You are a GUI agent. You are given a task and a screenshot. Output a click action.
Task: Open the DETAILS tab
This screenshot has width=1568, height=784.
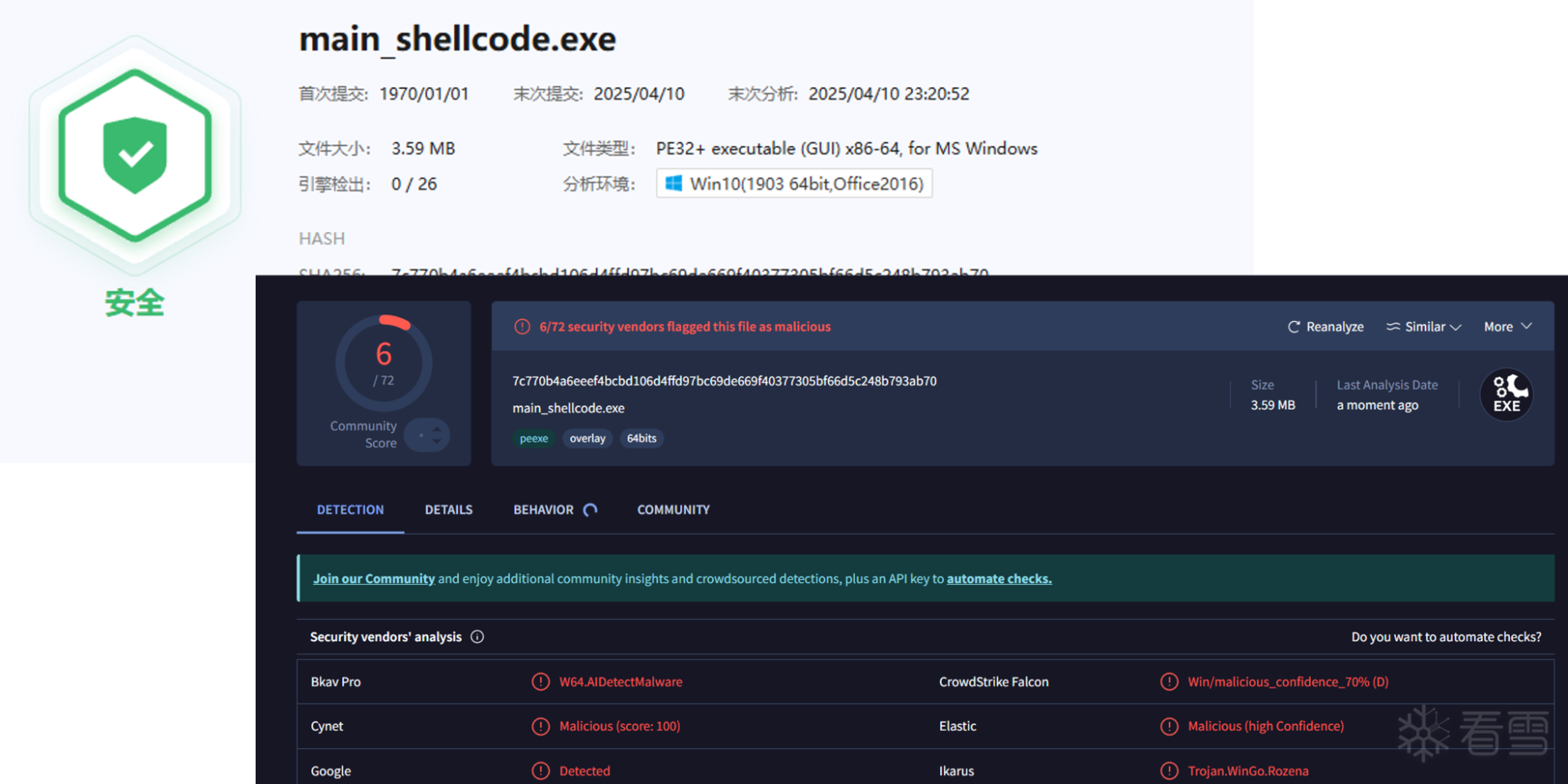448,510
